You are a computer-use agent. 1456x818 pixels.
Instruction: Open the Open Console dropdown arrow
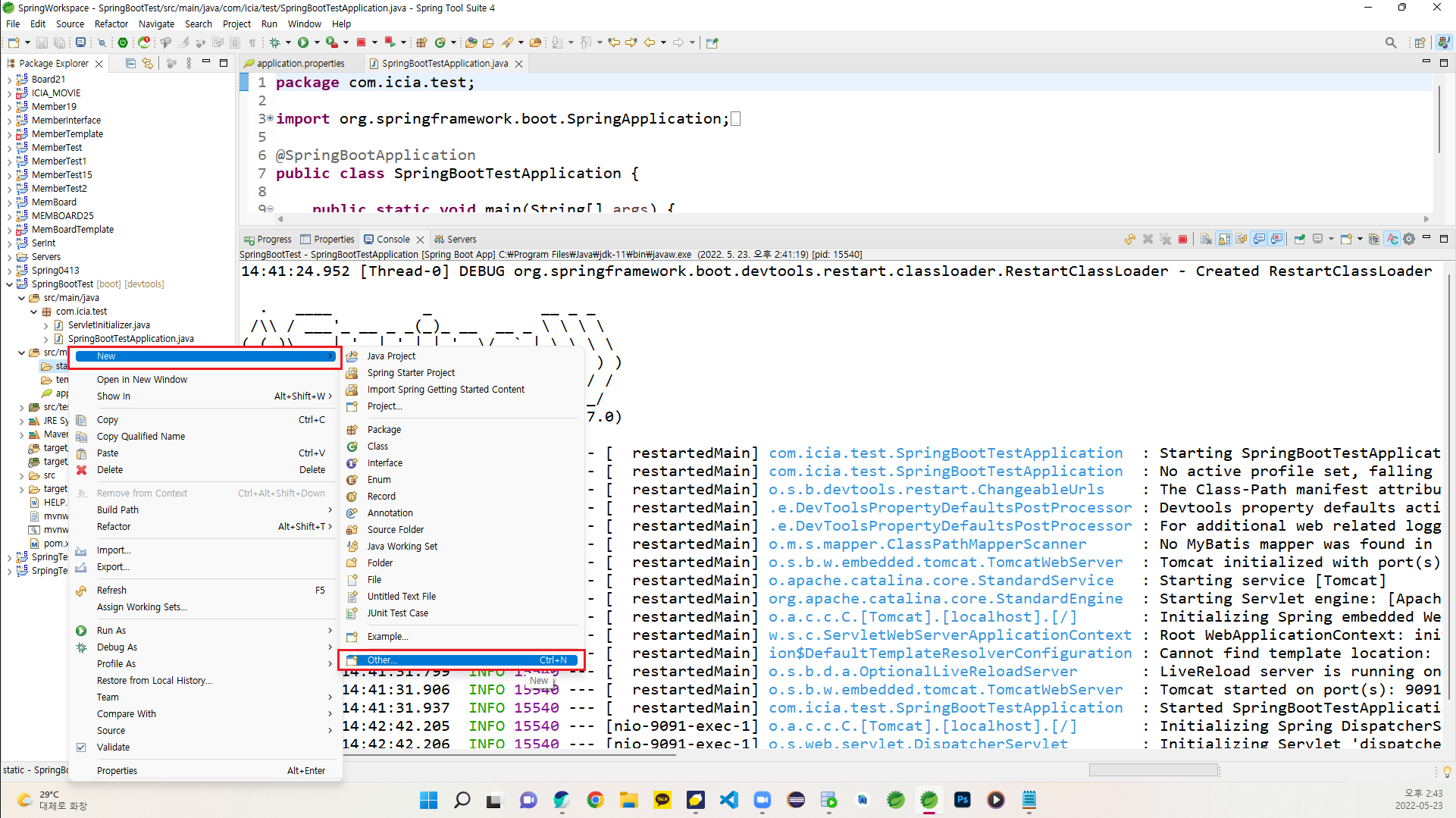[1360, 240]
